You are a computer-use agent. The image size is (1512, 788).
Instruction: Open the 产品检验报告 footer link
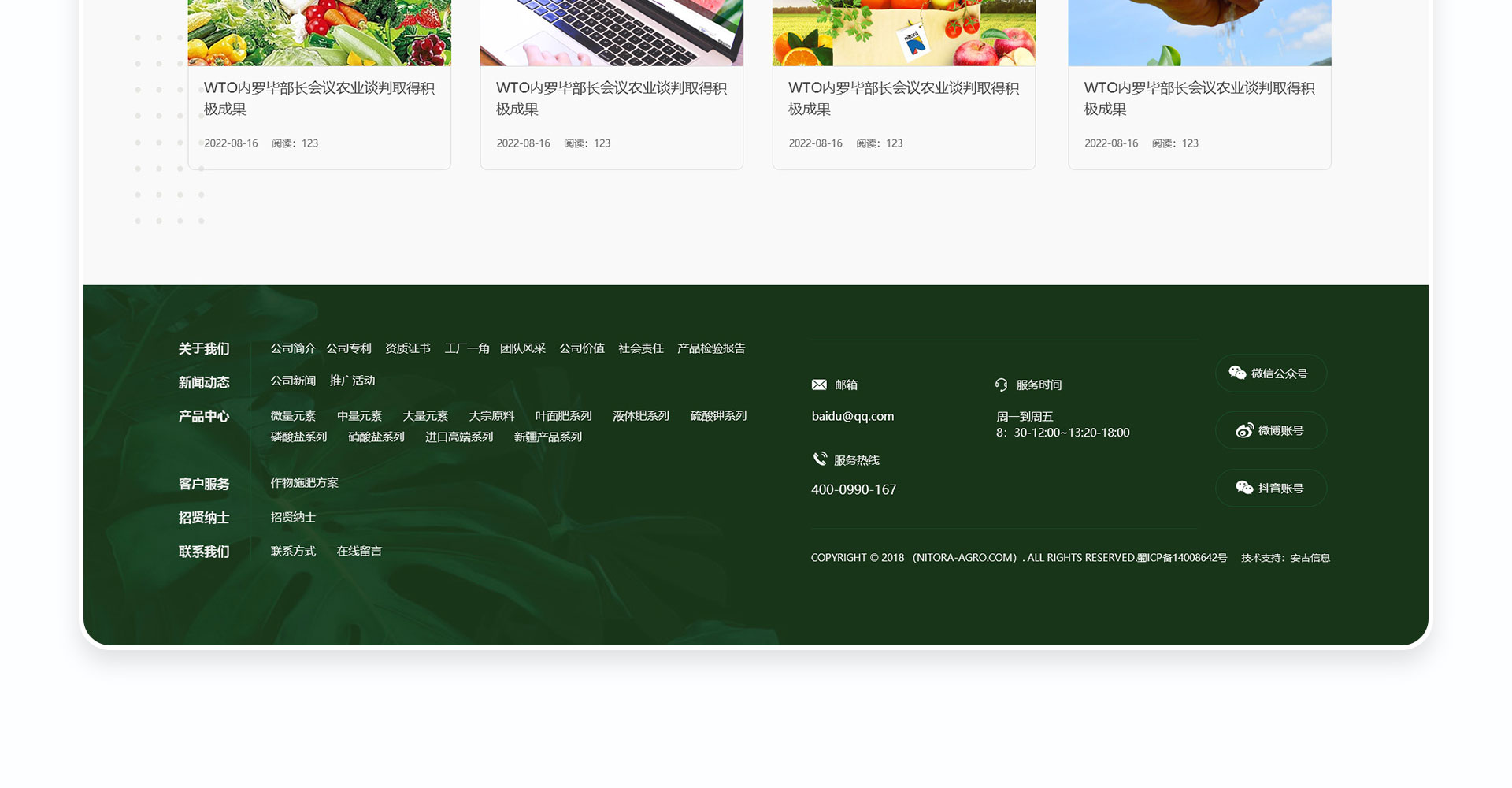711,348
